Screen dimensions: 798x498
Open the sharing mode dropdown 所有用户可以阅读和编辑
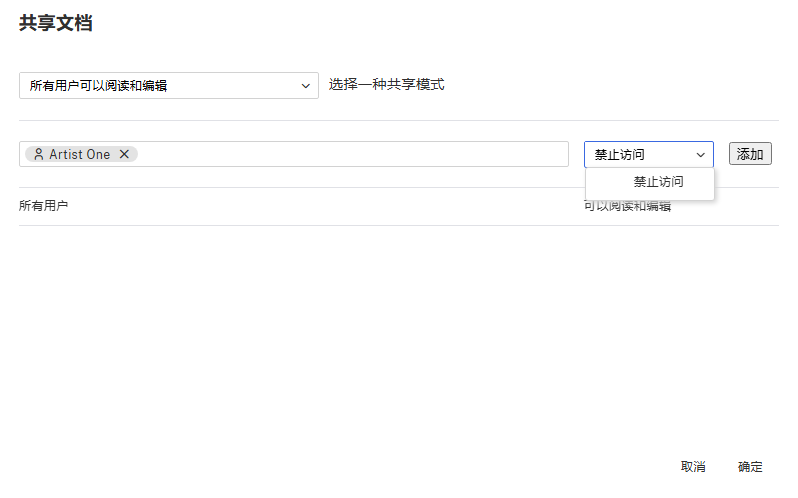pos(169,85)
